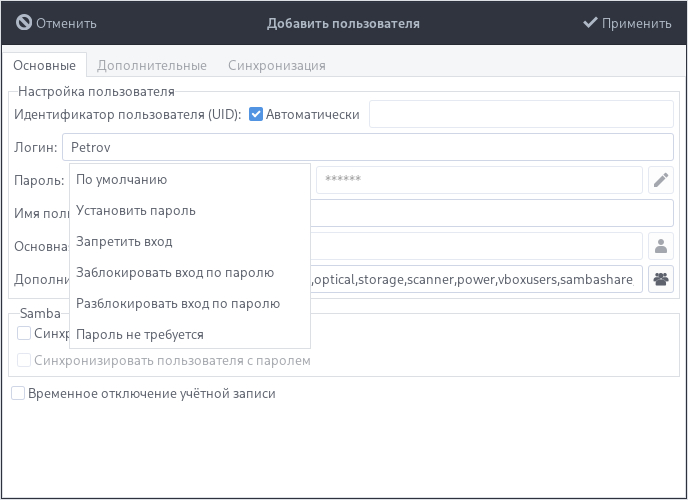
Task: Click the Логин field containing Petrov
Action: (367, 147)
